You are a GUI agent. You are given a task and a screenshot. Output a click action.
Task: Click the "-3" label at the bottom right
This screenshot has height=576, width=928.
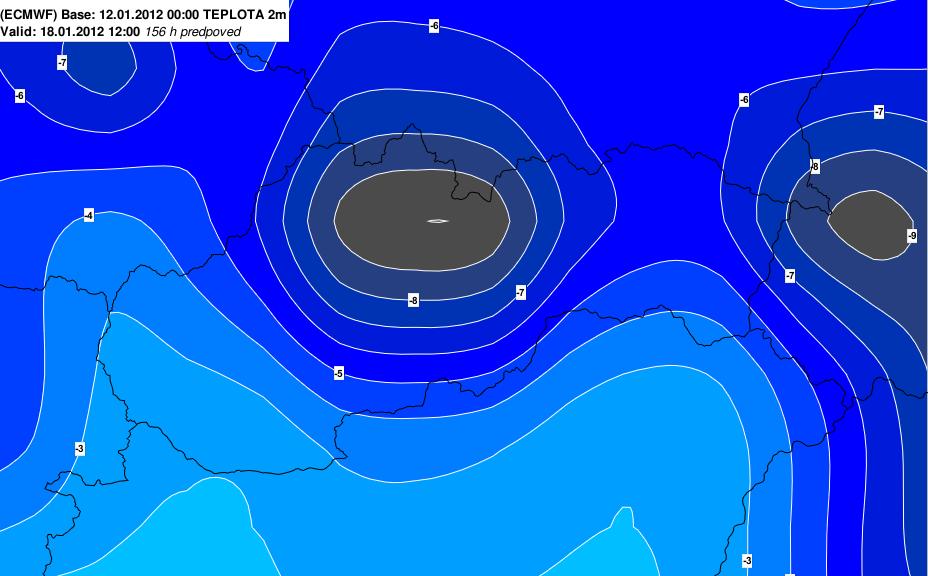tap(746, 559)
